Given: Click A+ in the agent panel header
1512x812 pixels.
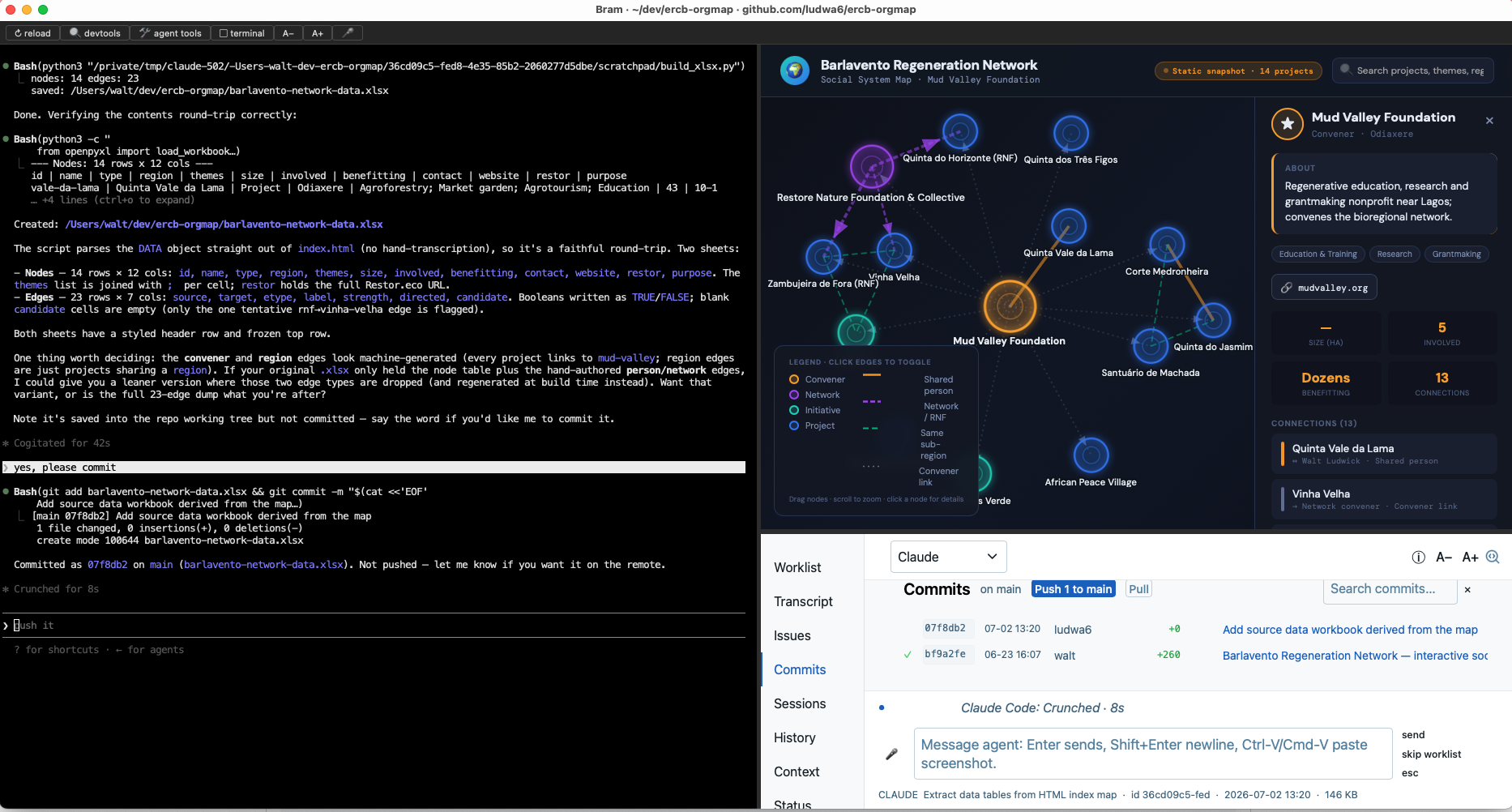Looking at the screenshot, I should 1470,557.
